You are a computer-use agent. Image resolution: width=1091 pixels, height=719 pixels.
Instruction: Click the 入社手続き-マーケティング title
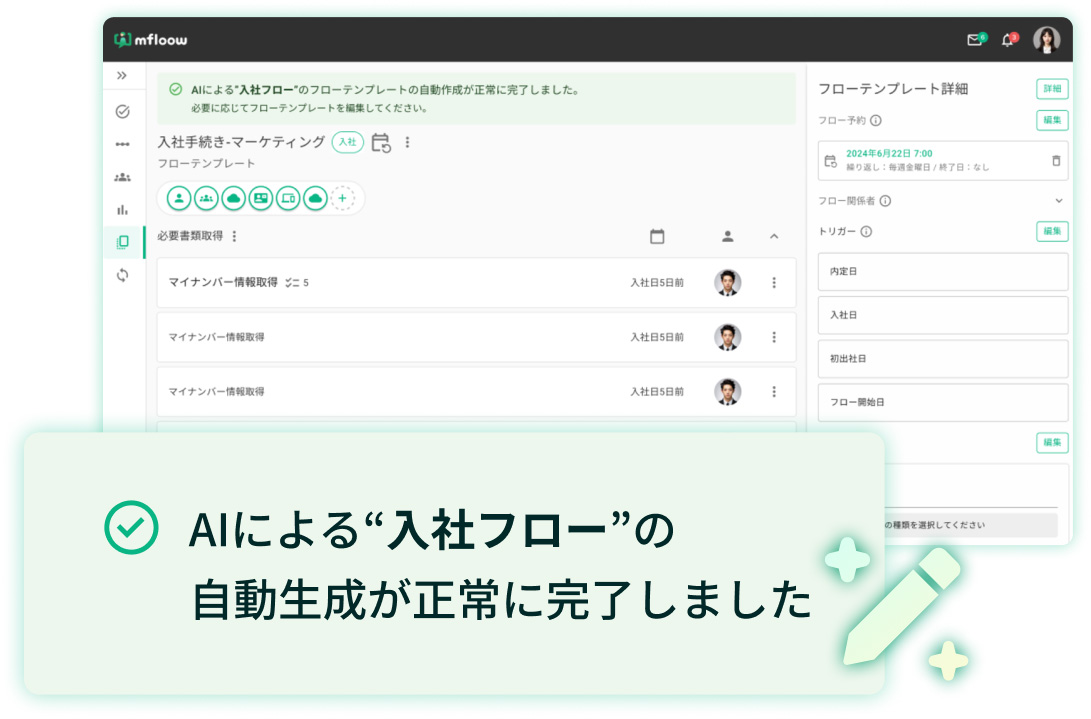click(x=241, y=142)
